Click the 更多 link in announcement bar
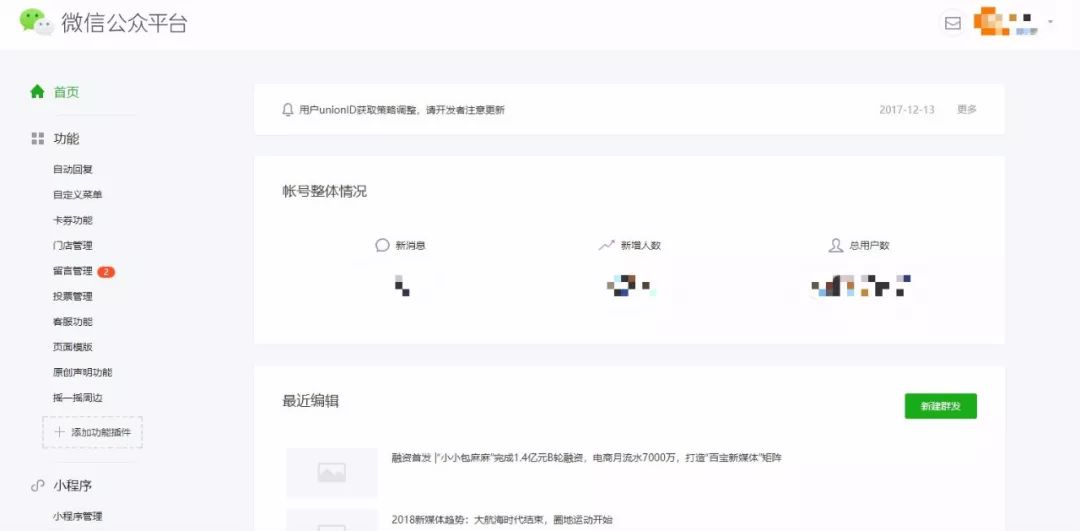 point(966,110)
